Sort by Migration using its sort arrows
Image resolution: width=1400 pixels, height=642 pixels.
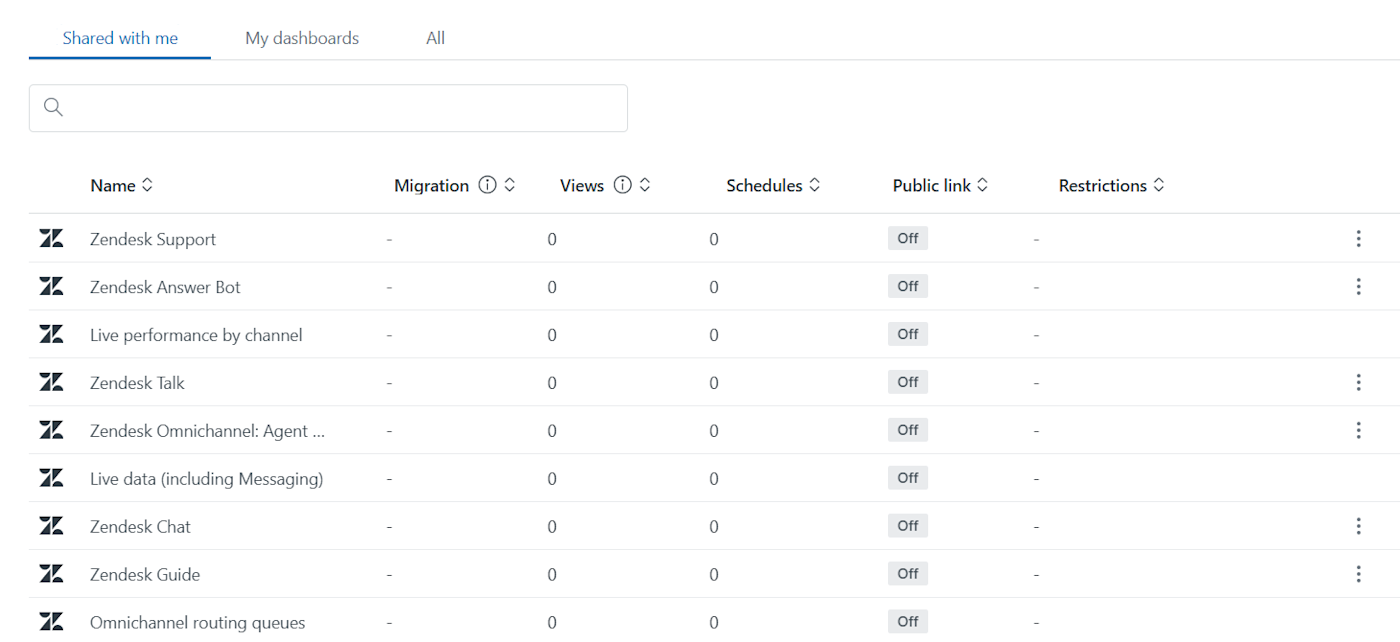point(509,185)
